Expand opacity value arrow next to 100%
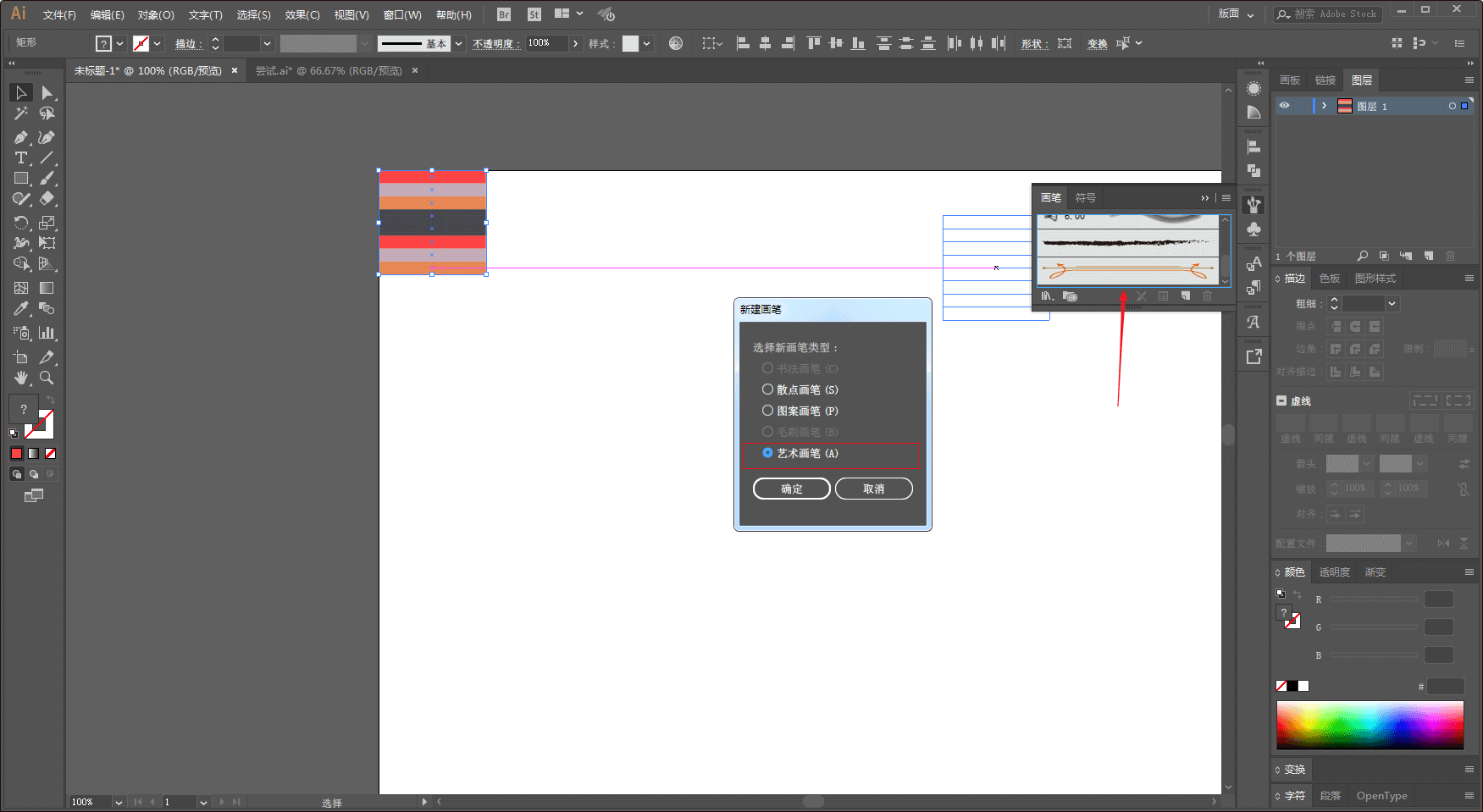Screen dimensions: 1483x812 576,43
